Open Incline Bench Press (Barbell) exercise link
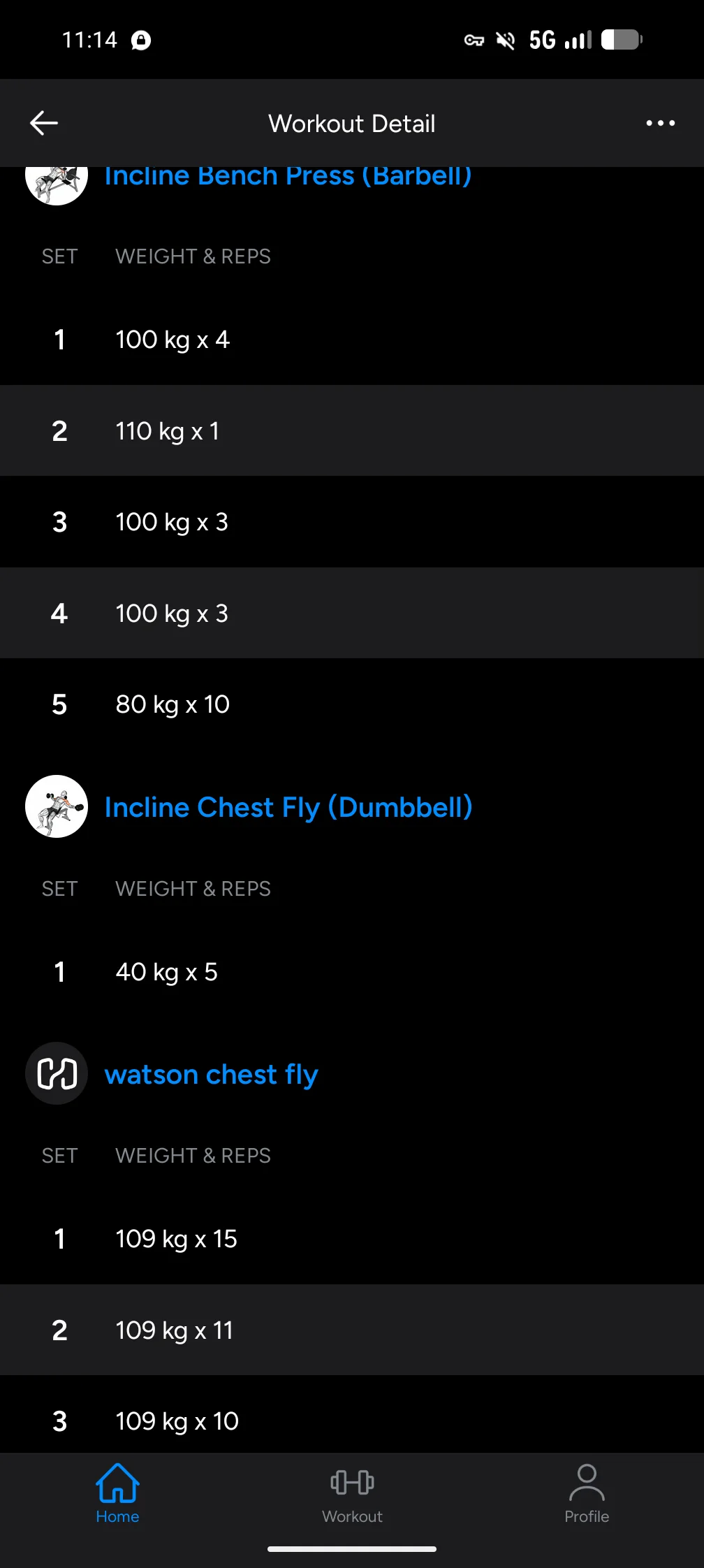Viewport: 704px width, 1568px height. (x=288, y=176)
